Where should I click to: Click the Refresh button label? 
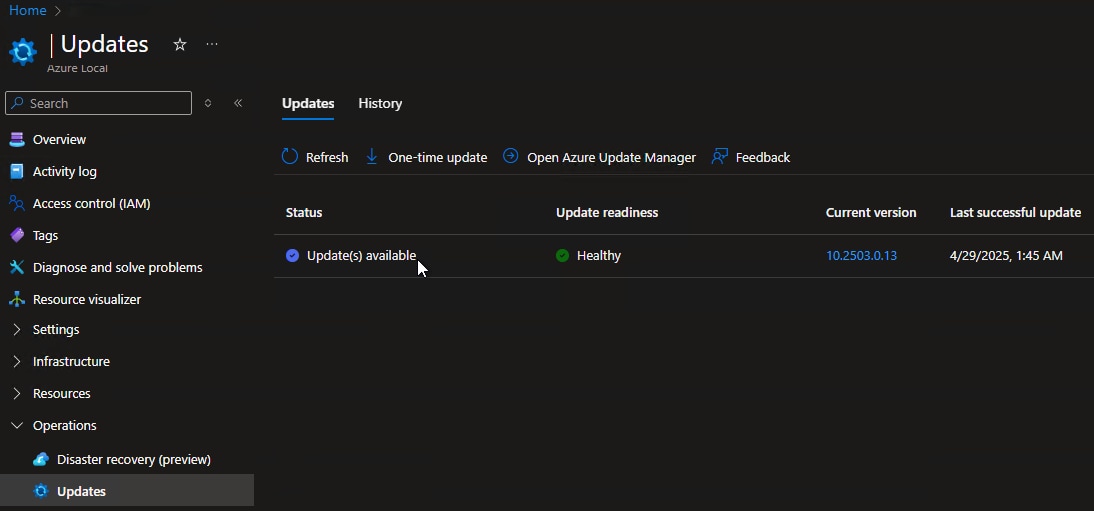coord(327,158)
